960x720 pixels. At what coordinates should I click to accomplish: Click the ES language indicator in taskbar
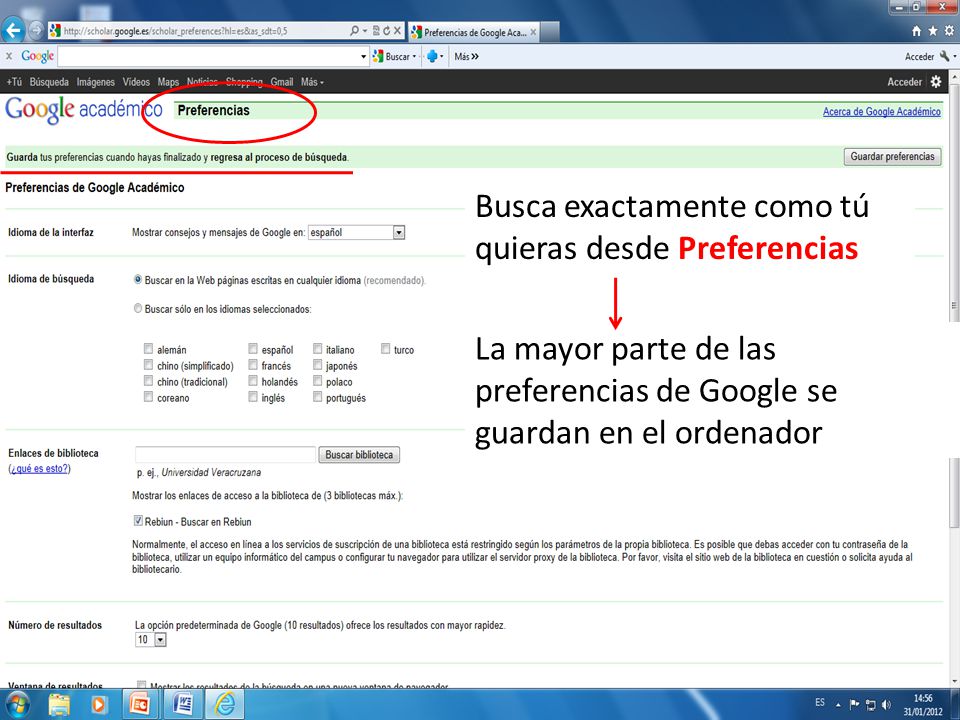(x=820, y=703)
